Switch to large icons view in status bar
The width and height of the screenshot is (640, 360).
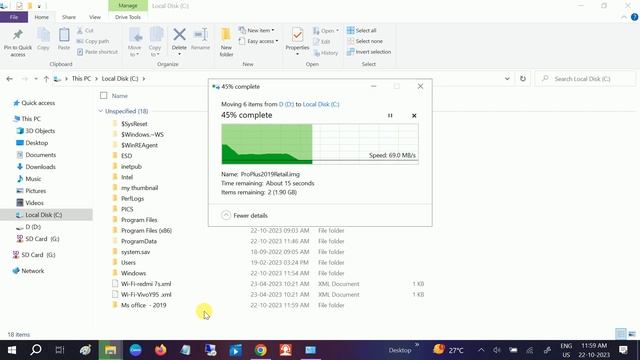pyautogui.click(x=632, y=334)
